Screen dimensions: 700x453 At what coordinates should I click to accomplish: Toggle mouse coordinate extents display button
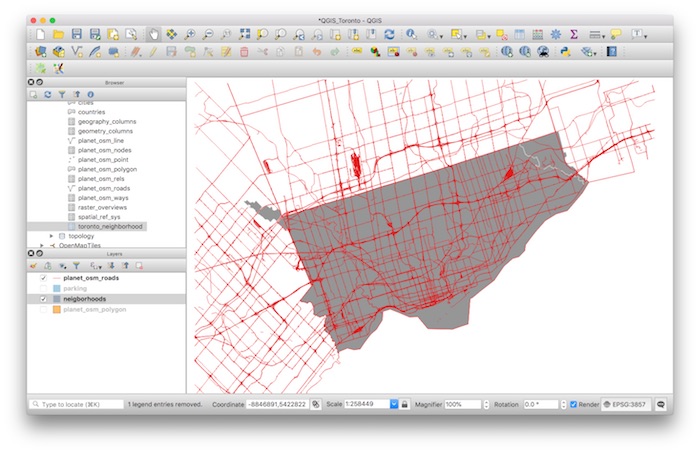(x=316, y=404)
